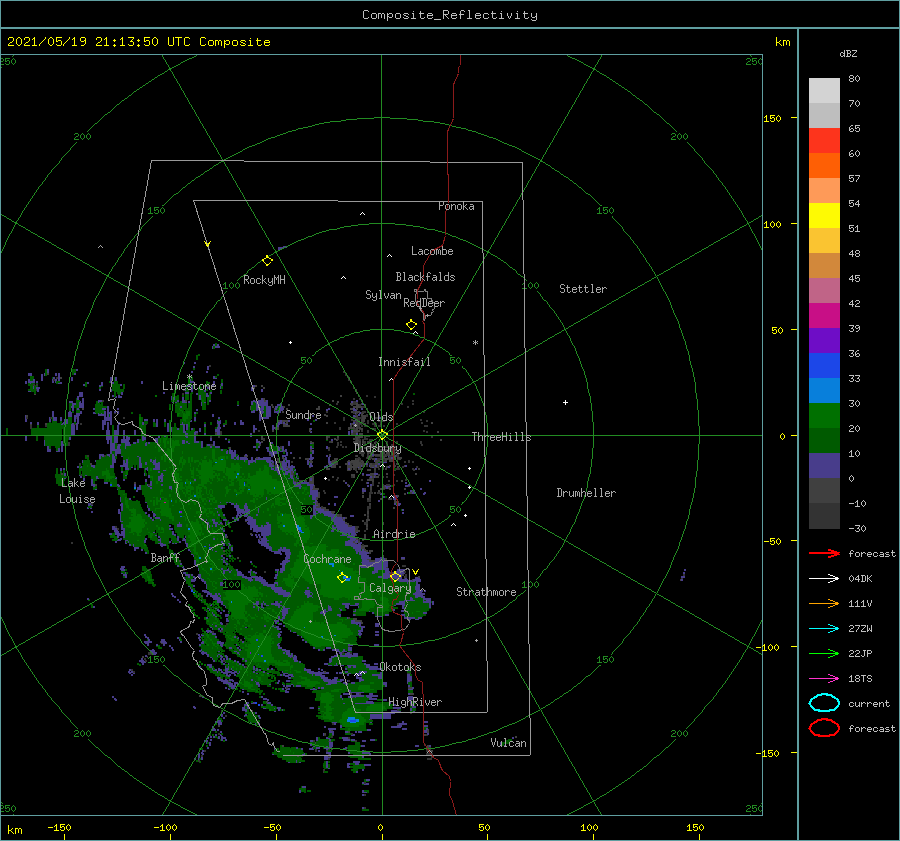Click the HighRiver city label
The height and width of the screenshot is (841, 900).
click(415, 702)
